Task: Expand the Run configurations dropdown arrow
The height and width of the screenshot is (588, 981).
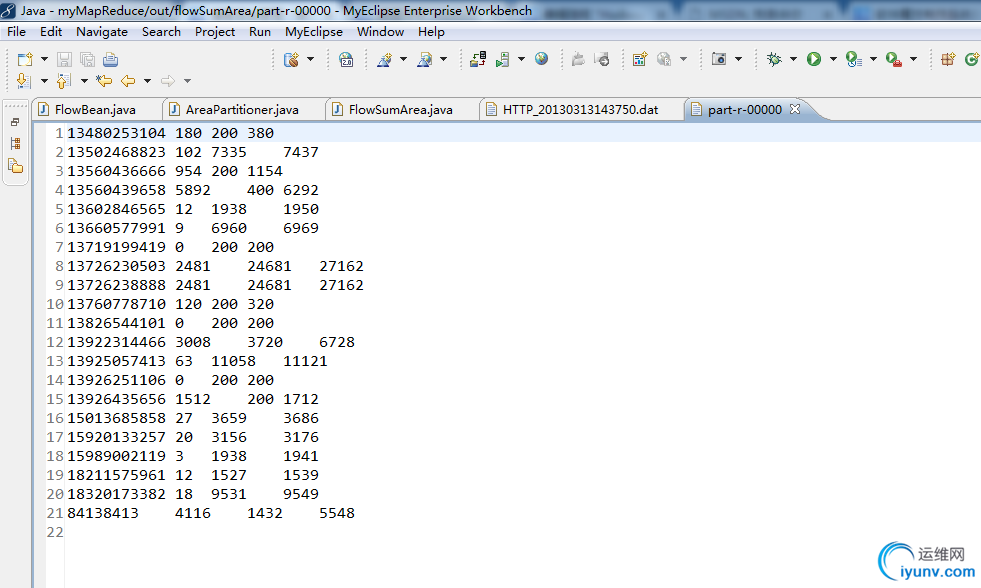Action: pyautogui.click(x=832, y=60)
